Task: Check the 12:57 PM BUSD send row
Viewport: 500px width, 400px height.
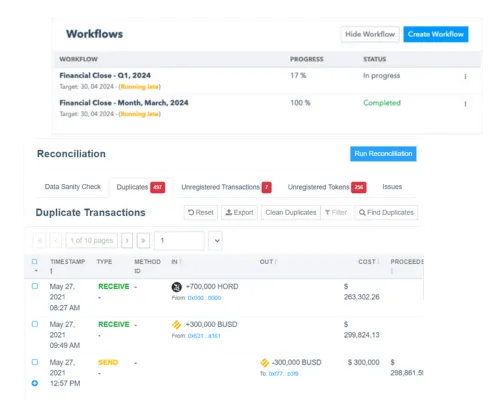Action: tap(35, 362)
